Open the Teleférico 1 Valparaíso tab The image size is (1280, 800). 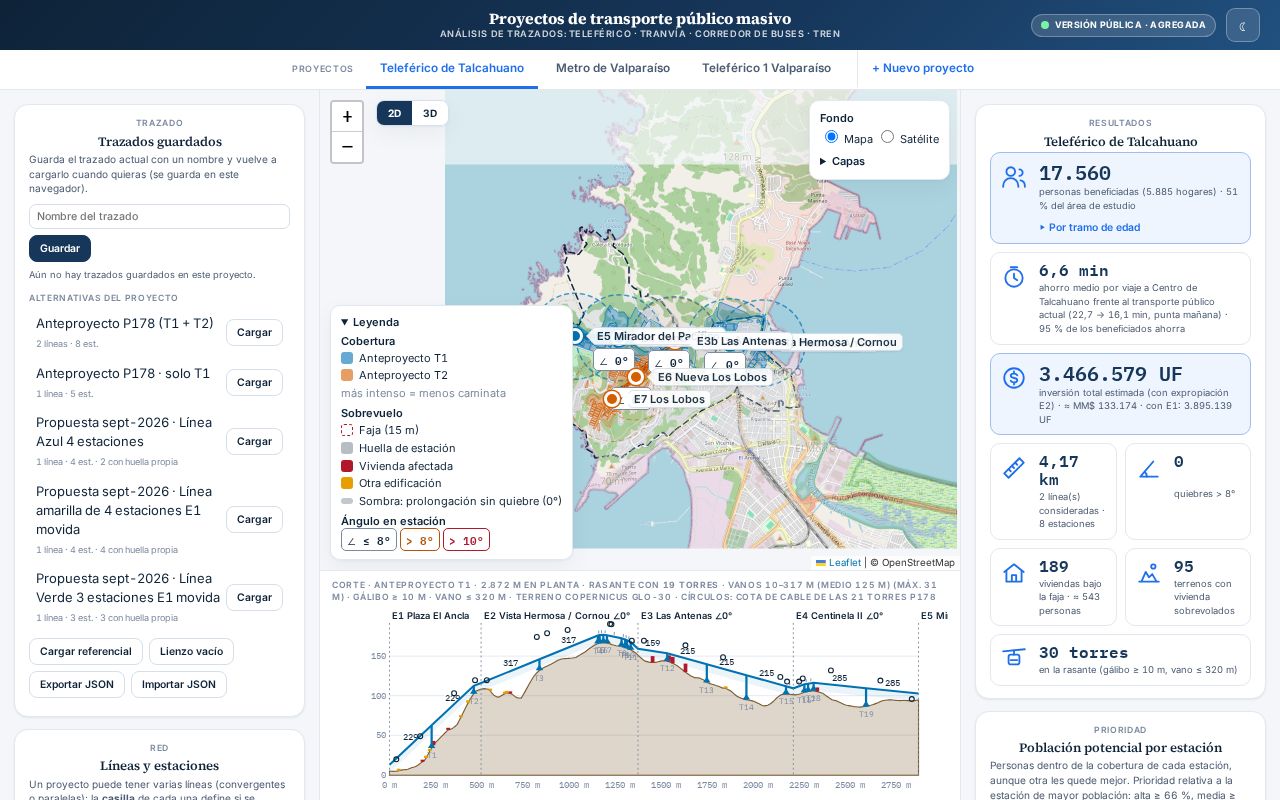pyautogui.click(x=766, y=68)
